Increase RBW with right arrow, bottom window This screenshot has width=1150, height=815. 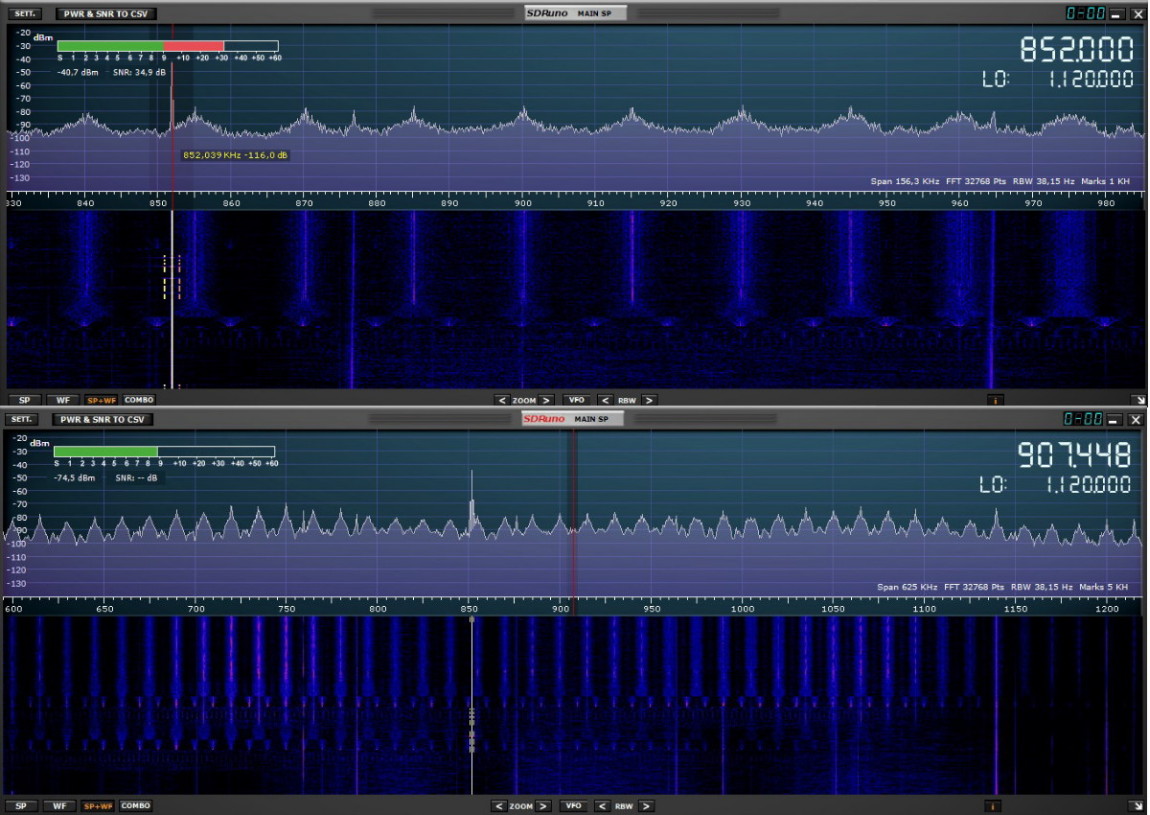(645, 805)
